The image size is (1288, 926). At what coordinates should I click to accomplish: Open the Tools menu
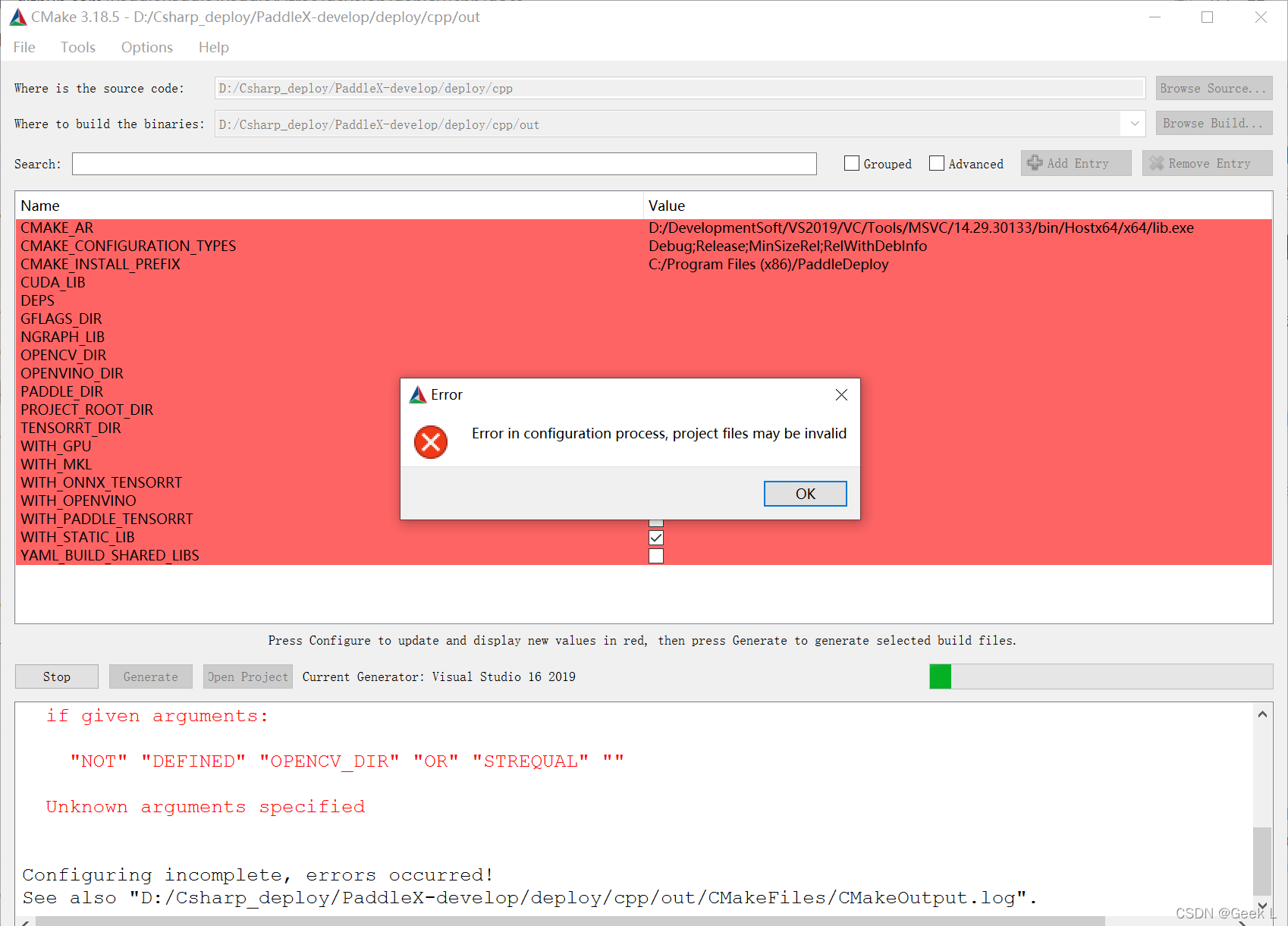pyautogui.click(x=77, y=47)
